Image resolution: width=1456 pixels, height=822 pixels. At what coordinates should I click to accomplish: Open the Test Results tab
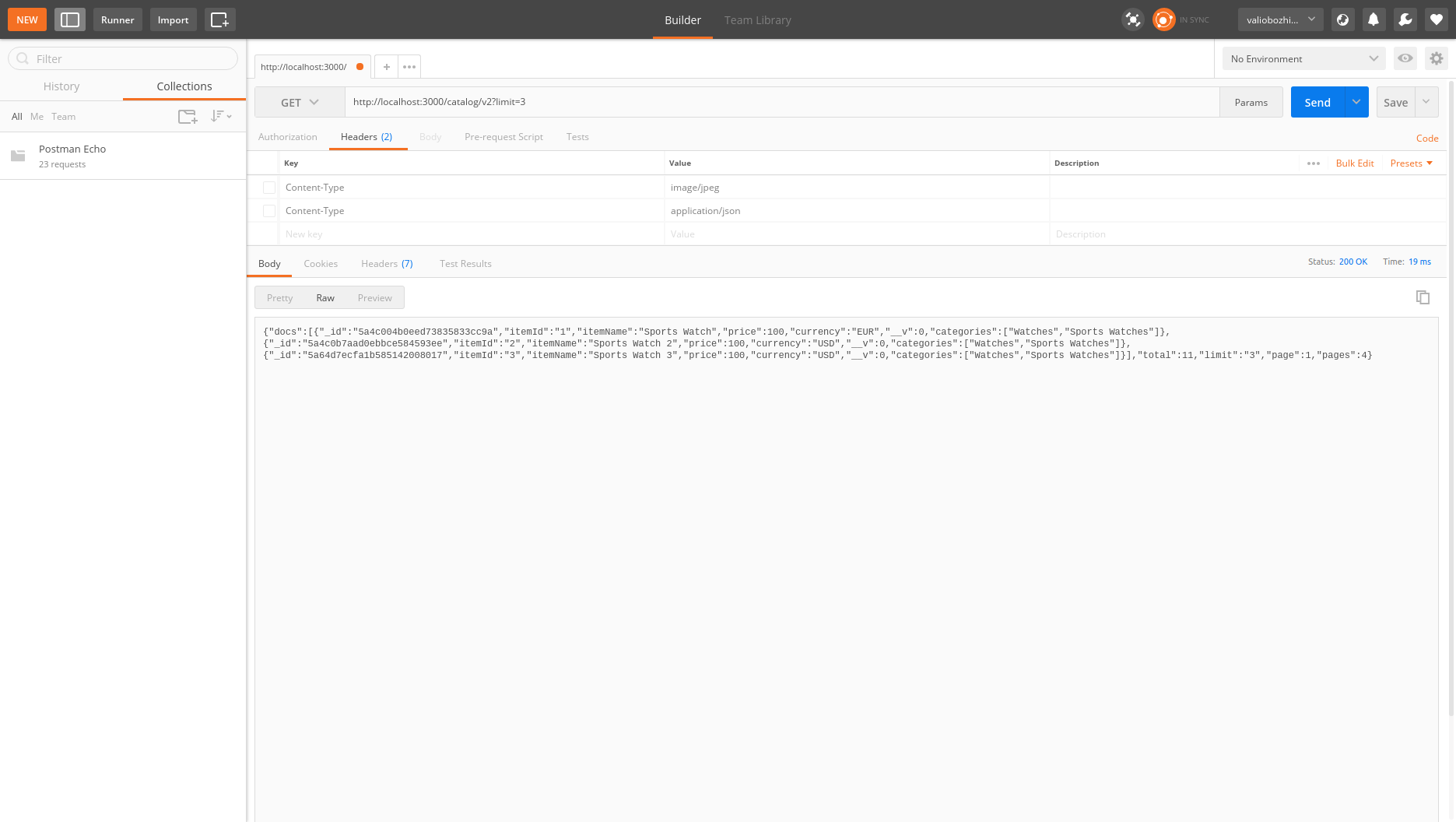click(465, 264)
